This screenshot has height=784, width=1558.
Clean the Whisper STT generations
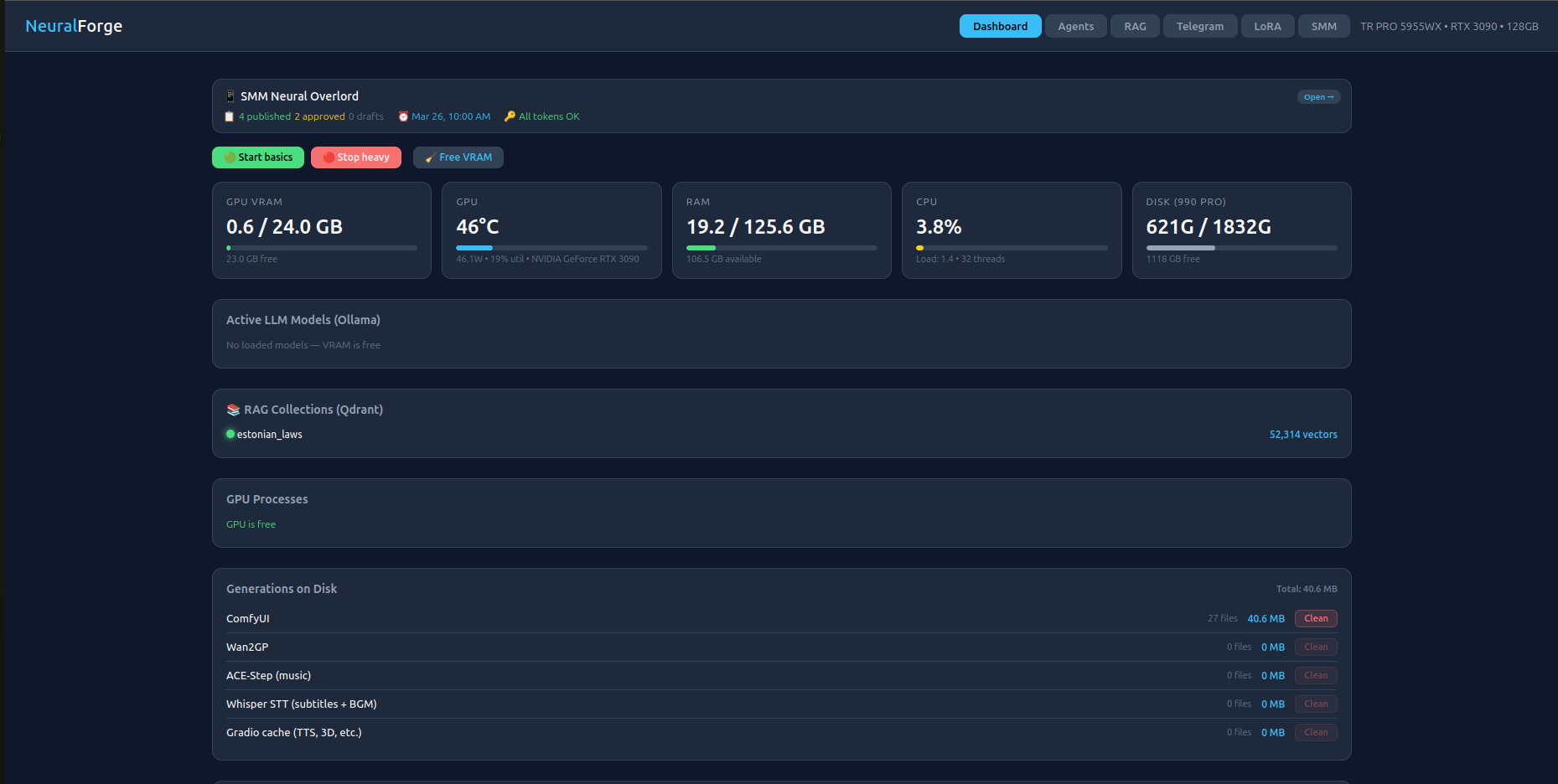(x=1316, y=704)
